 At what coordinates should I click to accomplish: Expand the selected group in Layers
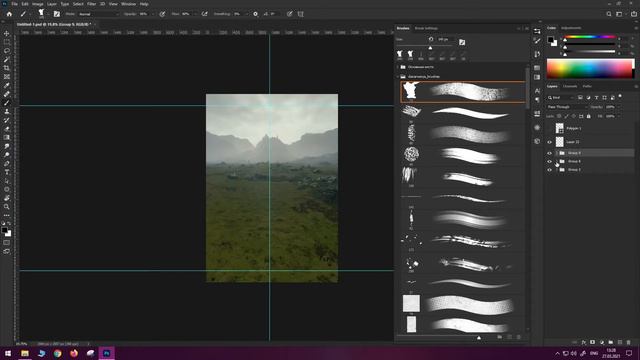[x=557, y=153]
